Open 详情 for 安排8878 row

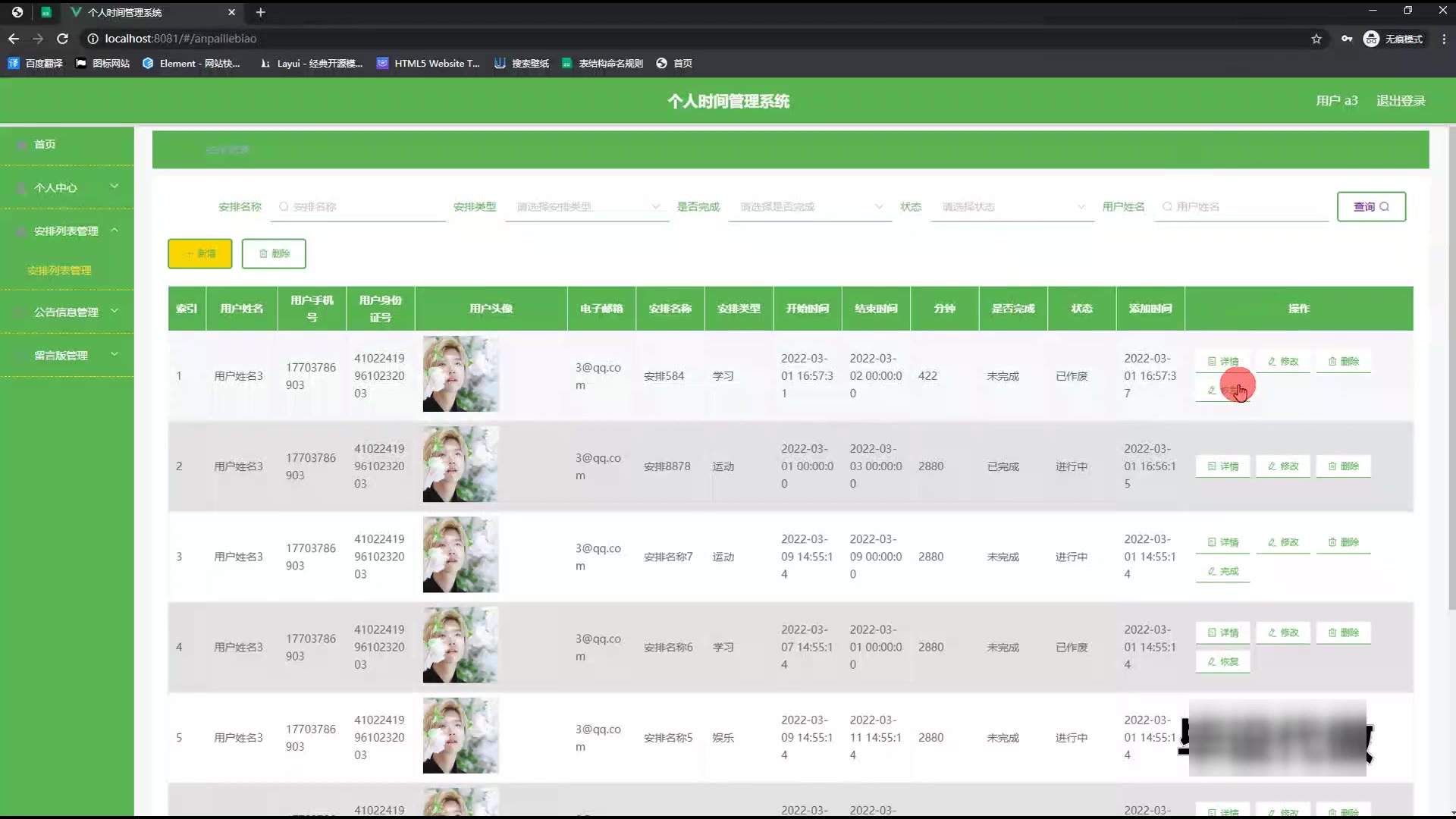click(x=1222, y=466)
